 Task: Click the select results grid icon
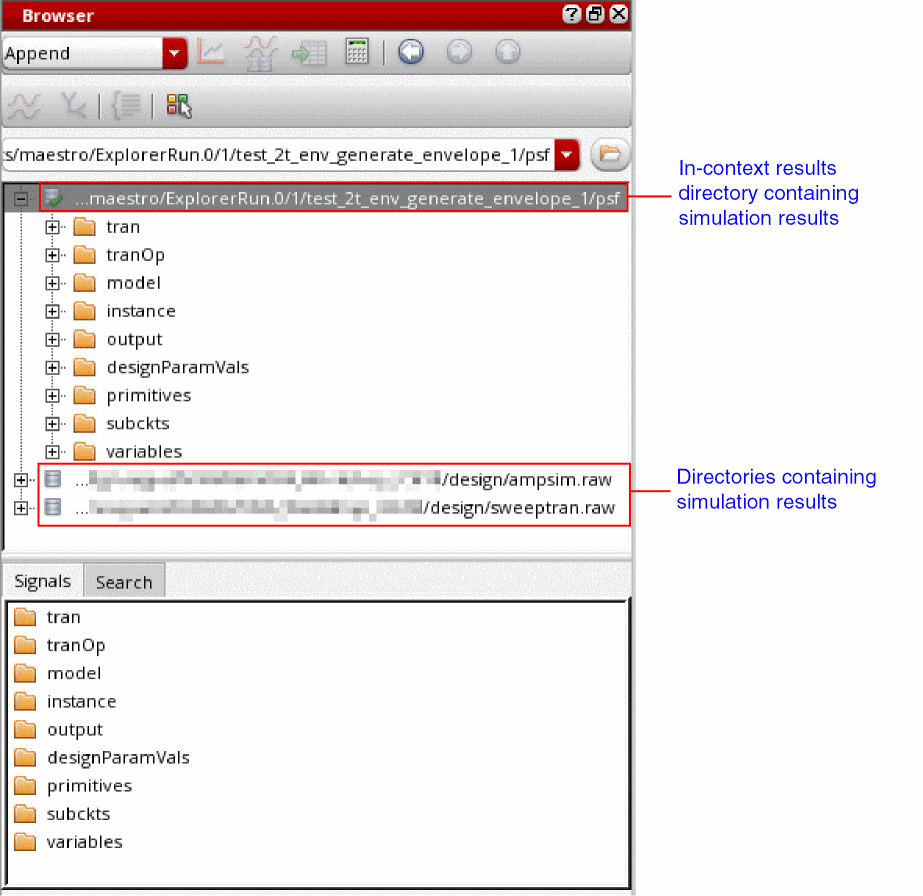coord(178,106)
